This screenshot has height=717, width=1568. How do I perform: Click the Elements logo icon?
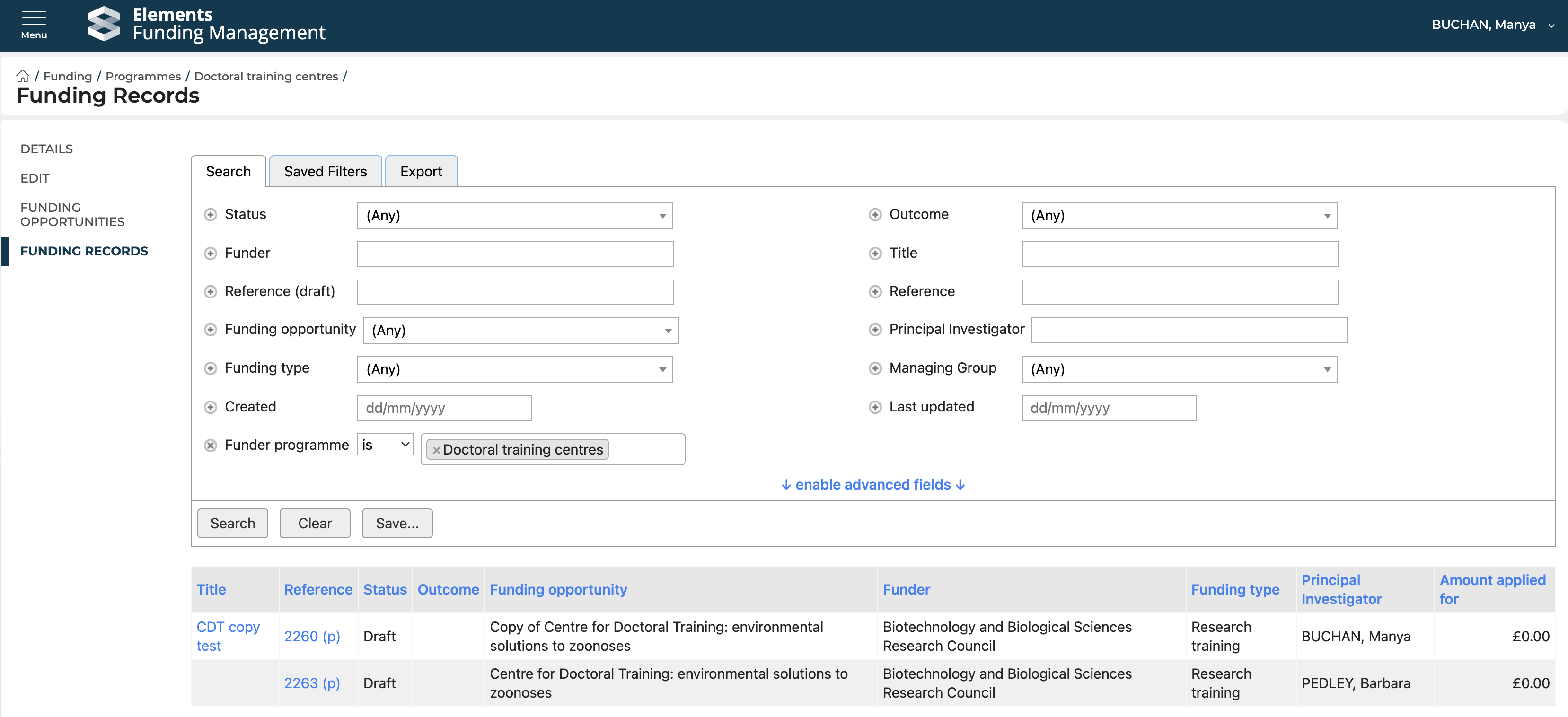tap(104, 24)
